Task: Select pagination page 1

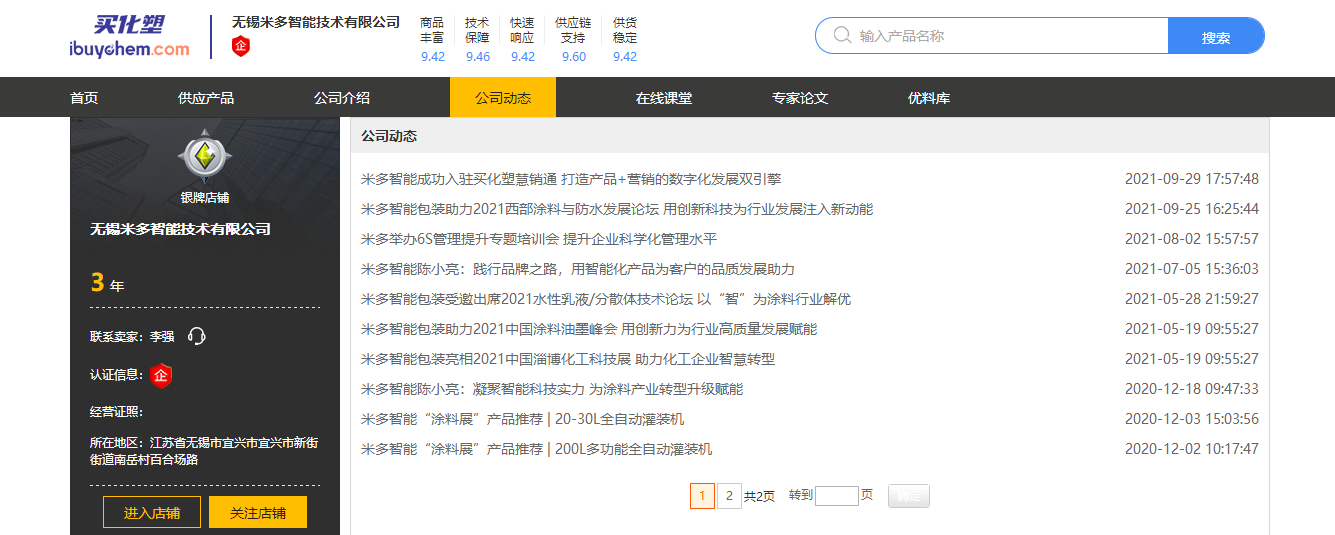Action: (x=702, y=495)
